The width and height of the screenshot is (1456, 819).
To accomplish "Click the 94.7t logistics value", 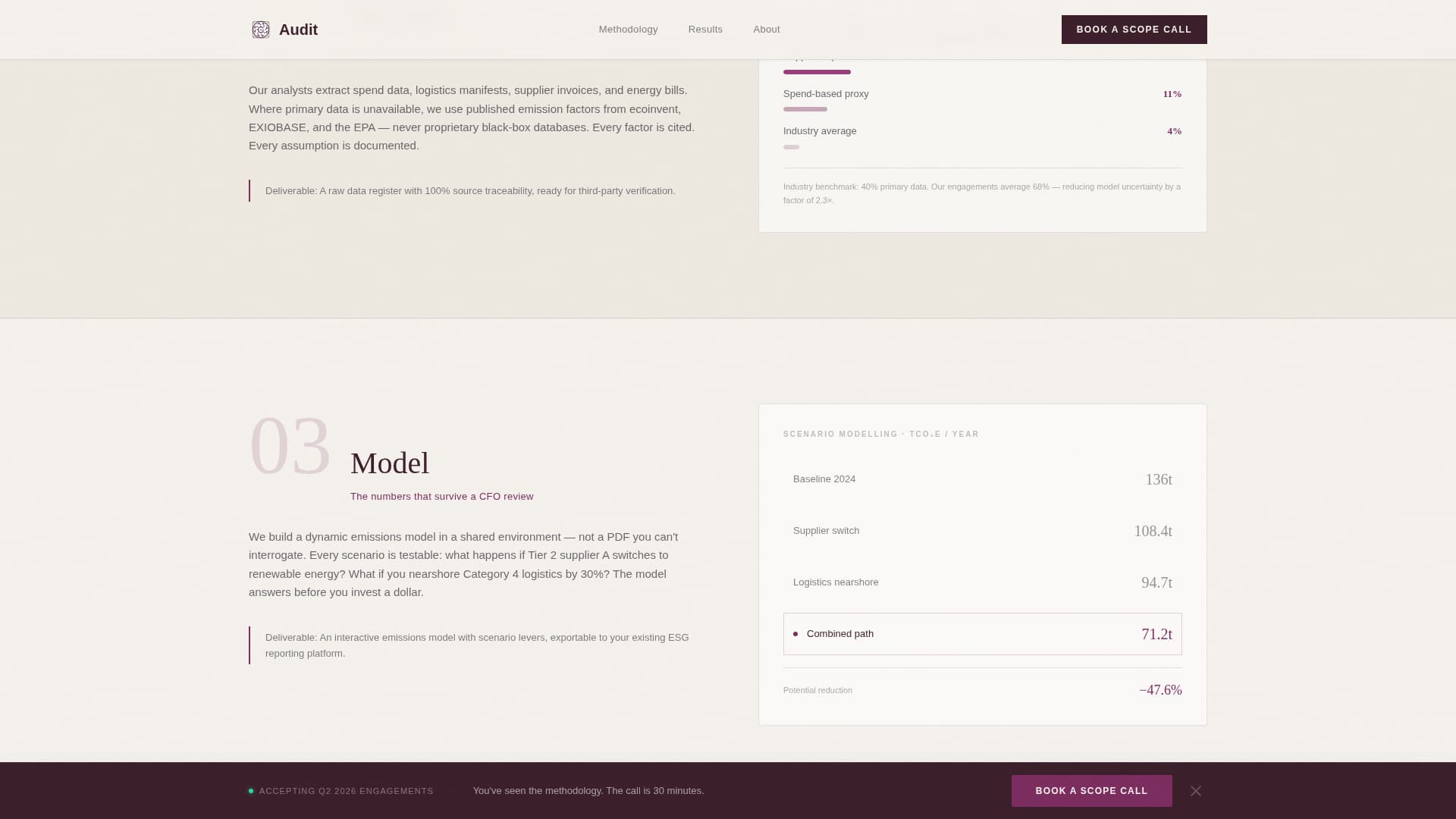I will tap(1156, 582).
